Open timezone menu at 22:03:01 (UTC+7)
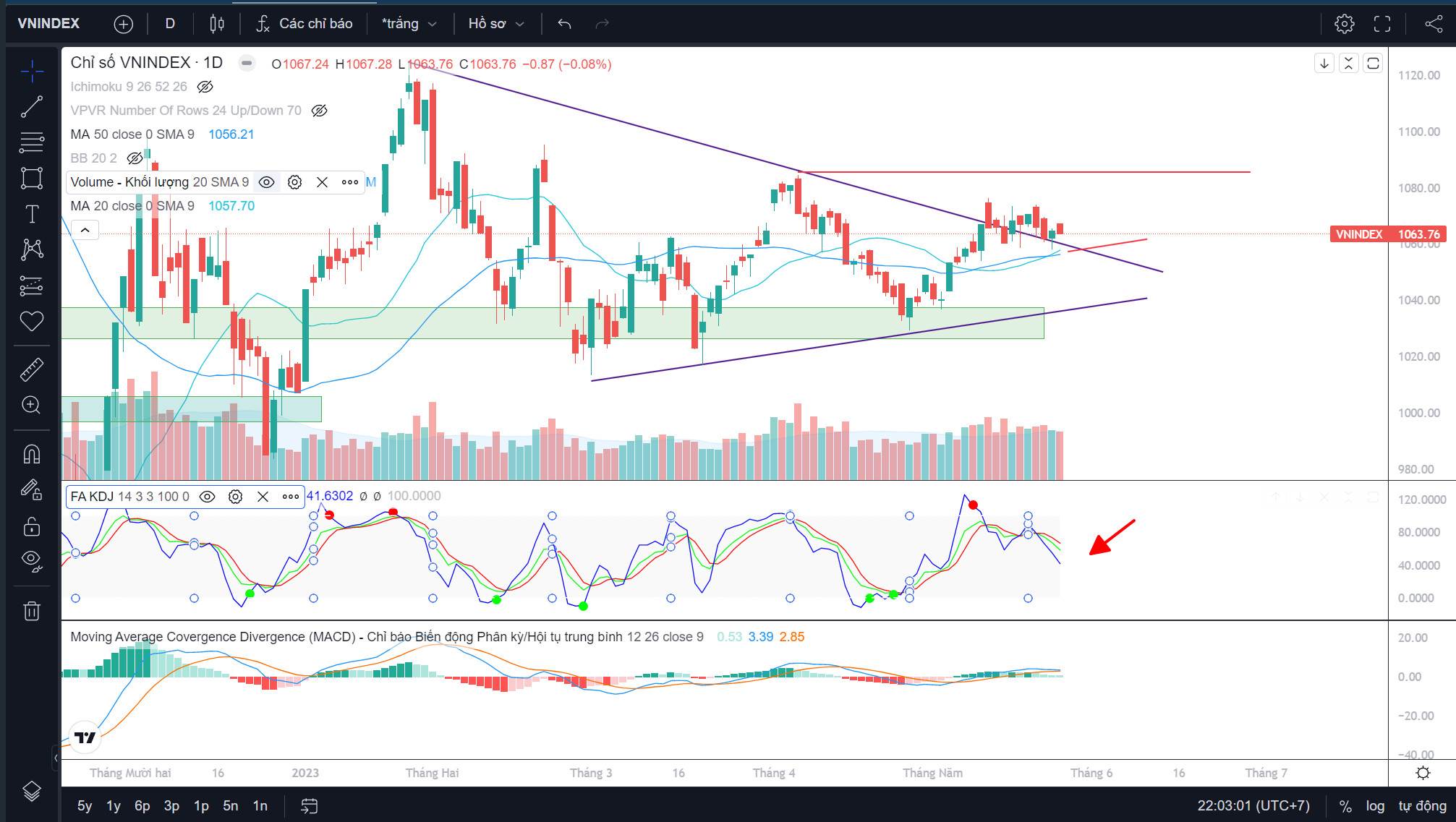 (x=1253, y=805)
